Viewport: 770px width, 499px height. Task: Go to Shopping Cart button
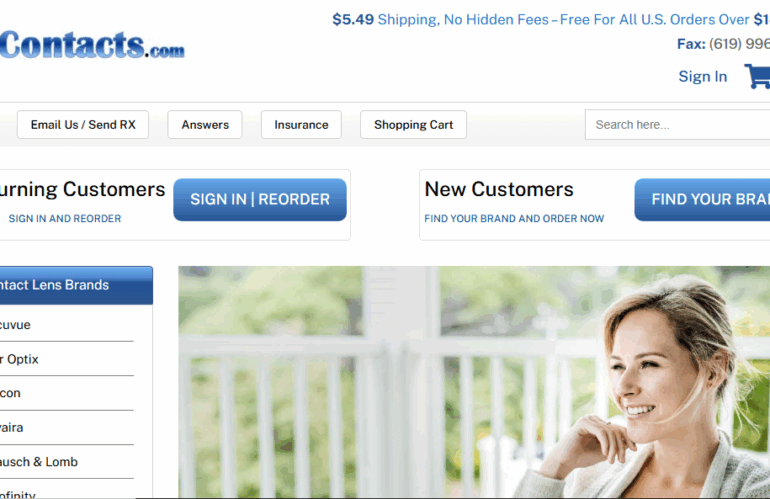(413, 125)
